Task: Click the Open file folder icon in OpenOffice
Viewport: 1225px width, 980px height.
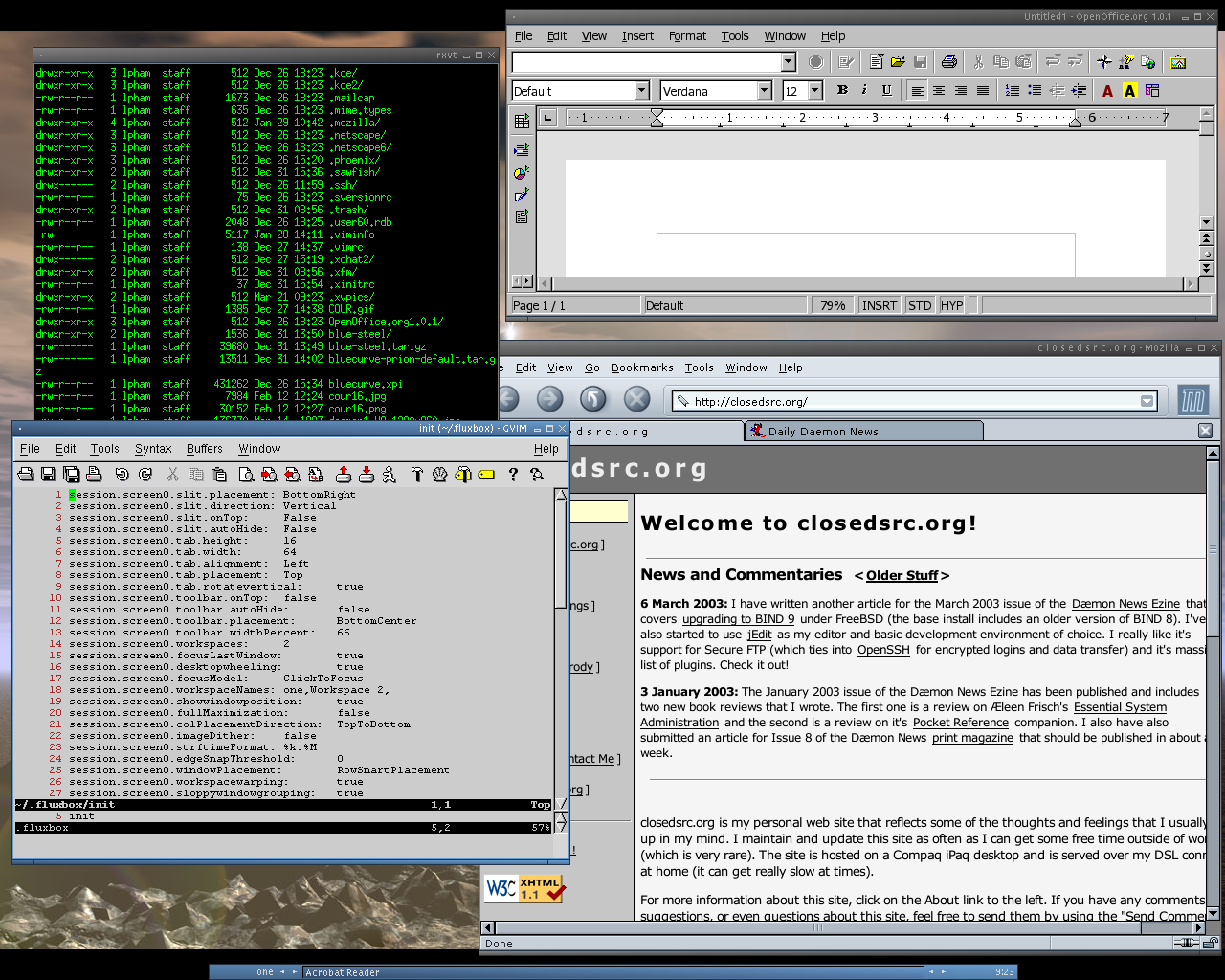Action: pyautogui.click(x=898, y=62)
